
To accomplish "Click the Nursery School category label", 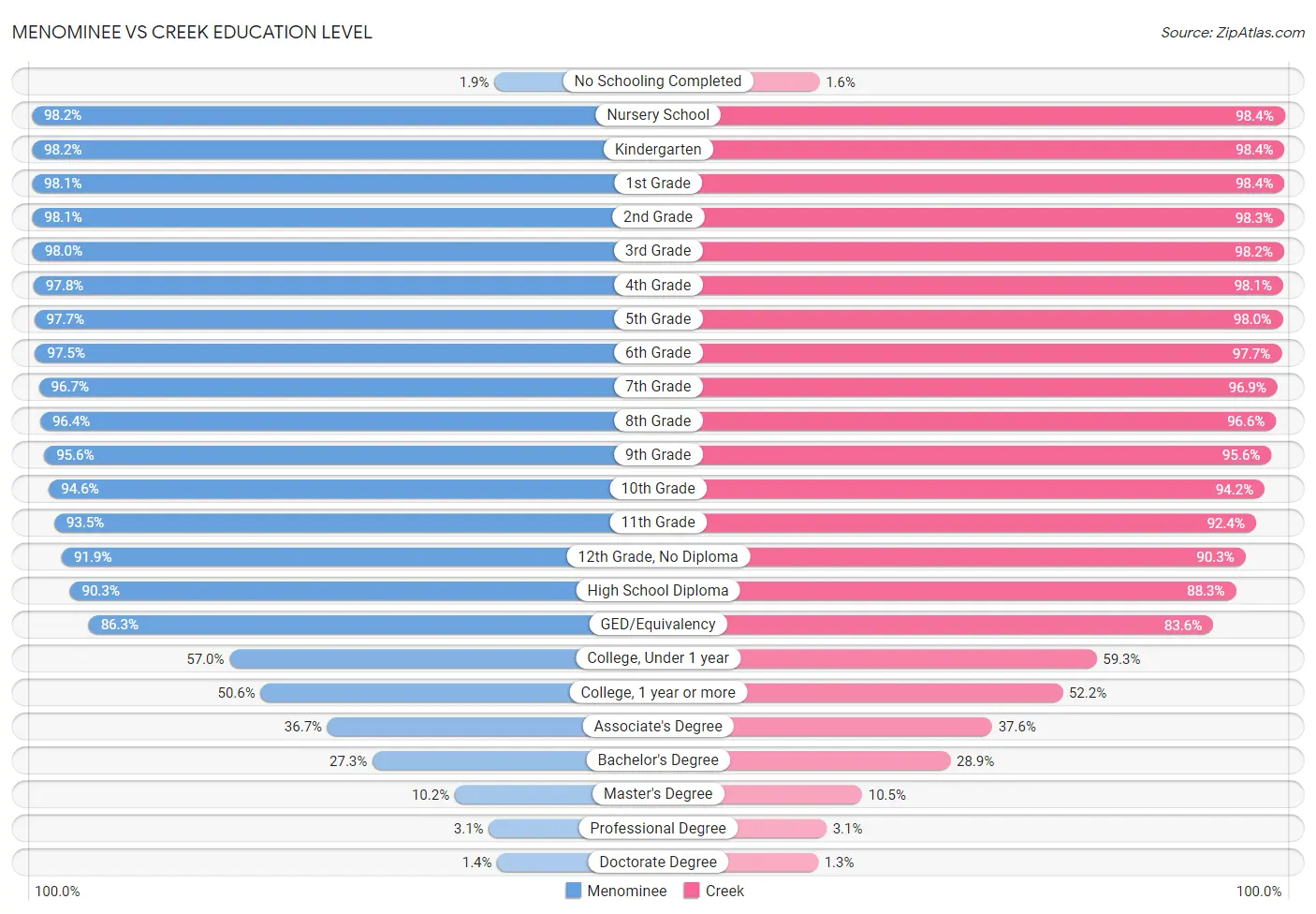I will pos(658,115).
